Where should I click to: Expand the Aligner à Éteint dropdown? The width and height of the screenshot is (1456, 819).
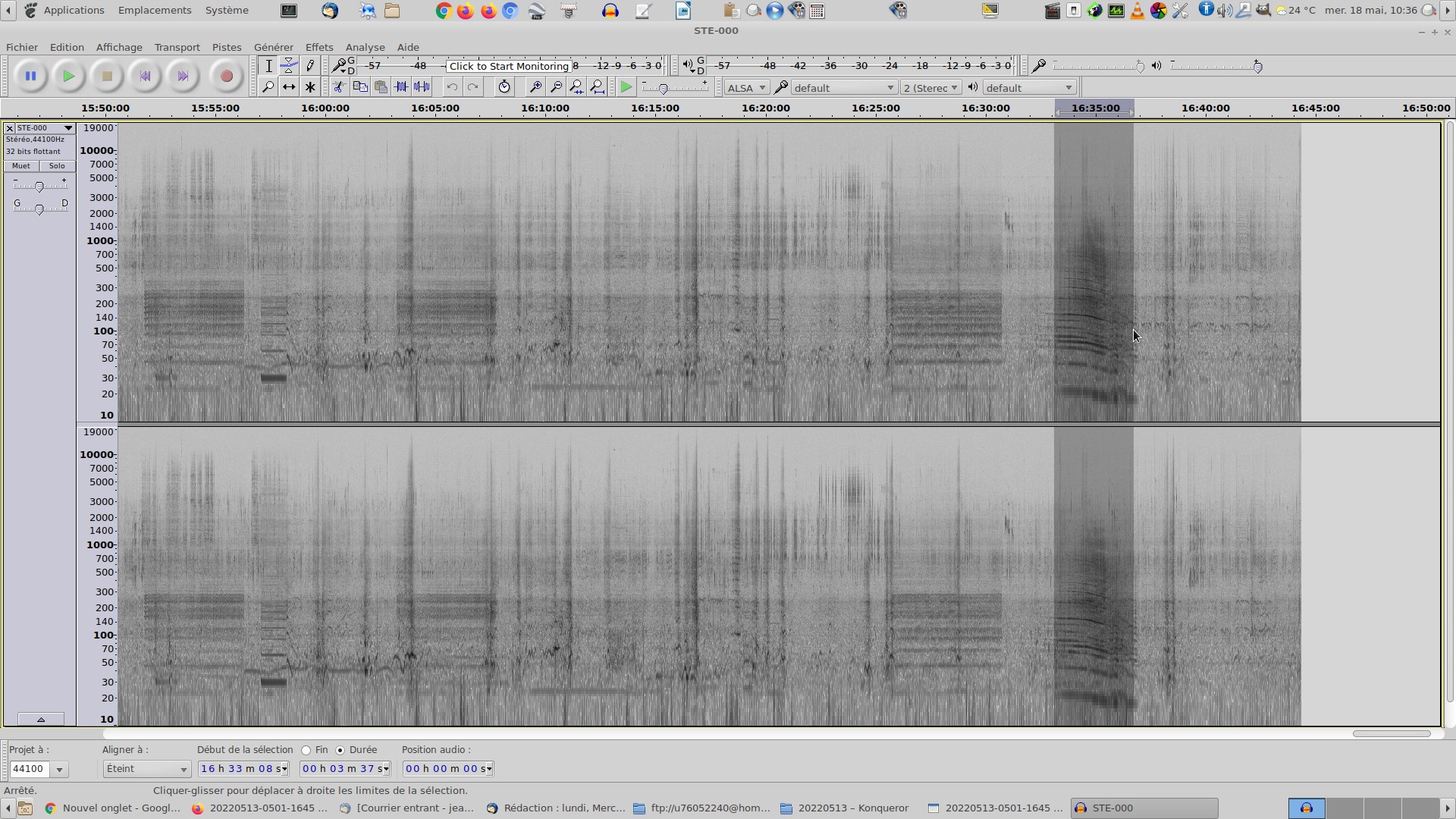tap(147, 769)
